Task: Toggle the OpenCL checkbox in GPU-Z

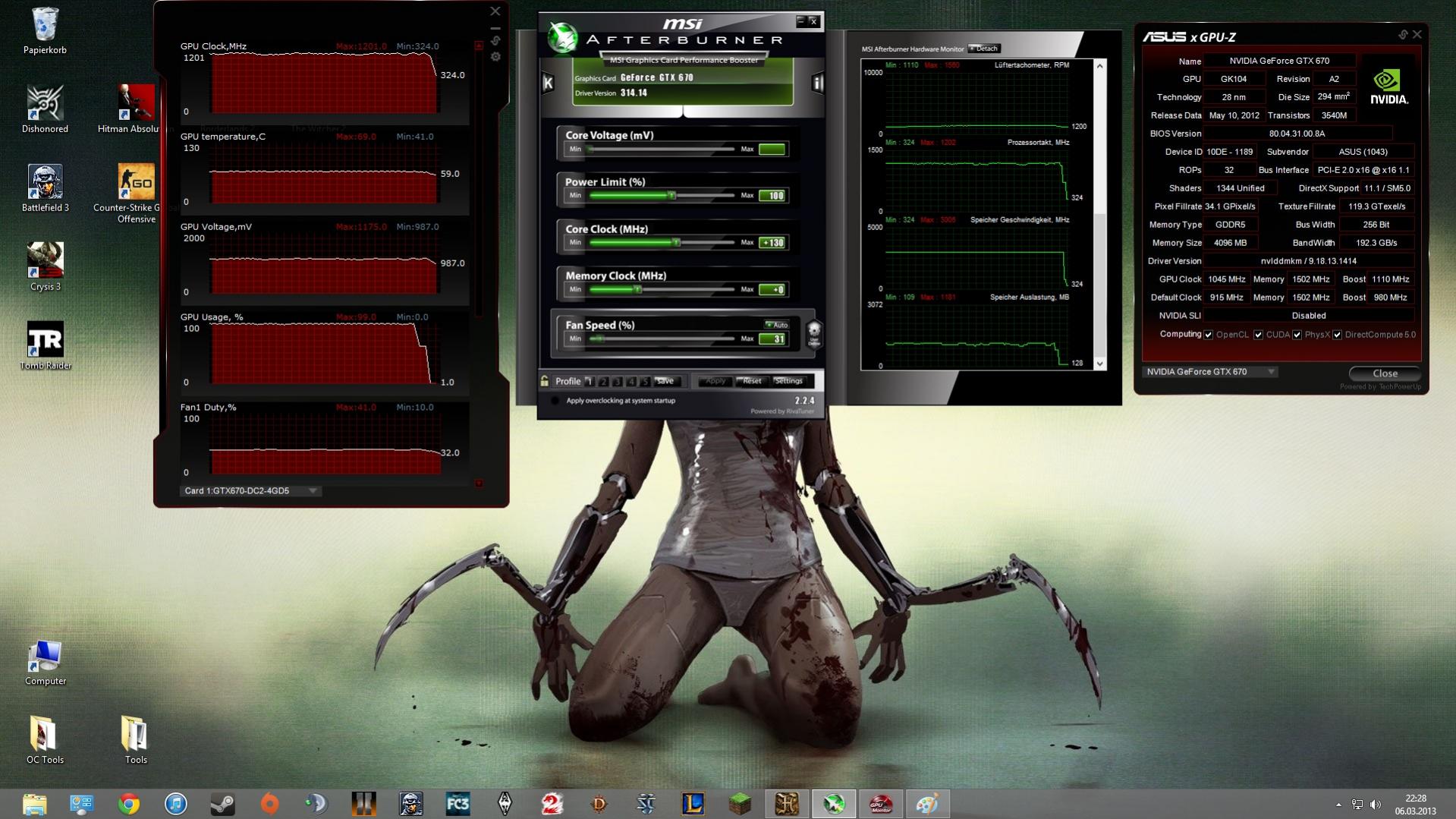Action: click(1209, 335)
